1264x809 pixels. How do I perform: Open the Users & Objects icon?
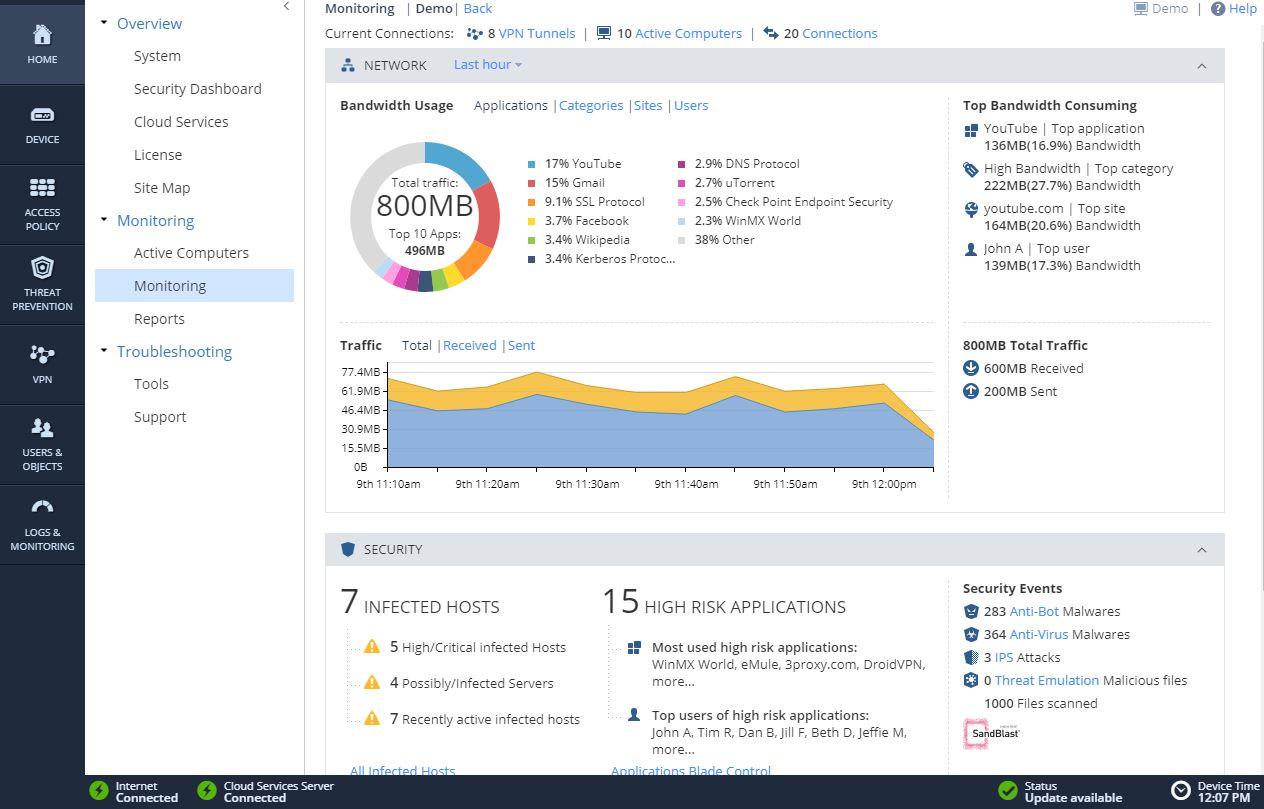pos(42,428)
